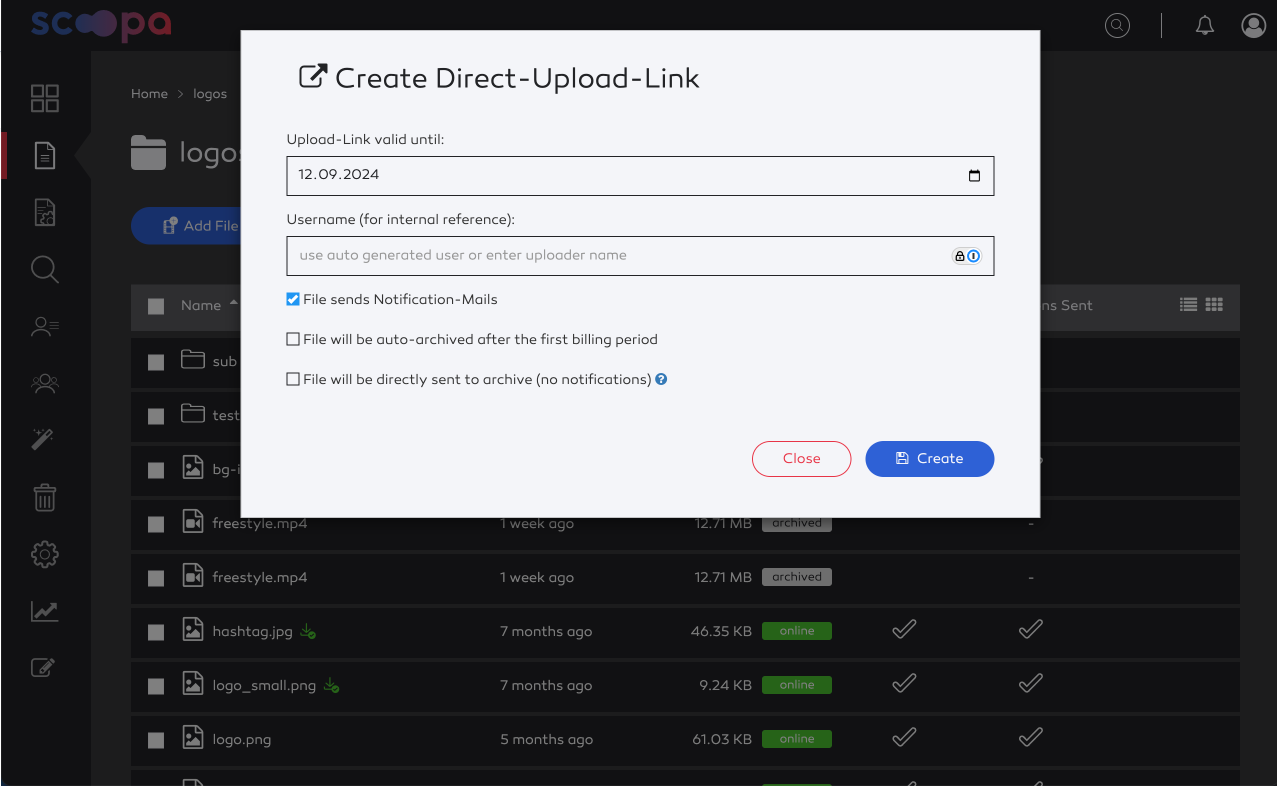Click the password manager icon in username field
Image resolution: width=1277 pixels, height=786 pixels.
pos(966,256)
